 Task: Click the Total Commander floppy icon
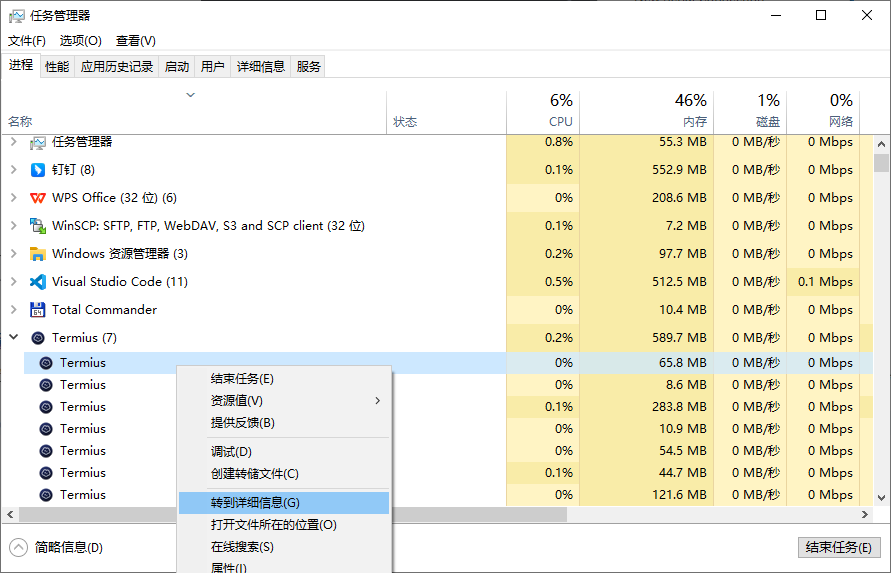click(38, 310)
